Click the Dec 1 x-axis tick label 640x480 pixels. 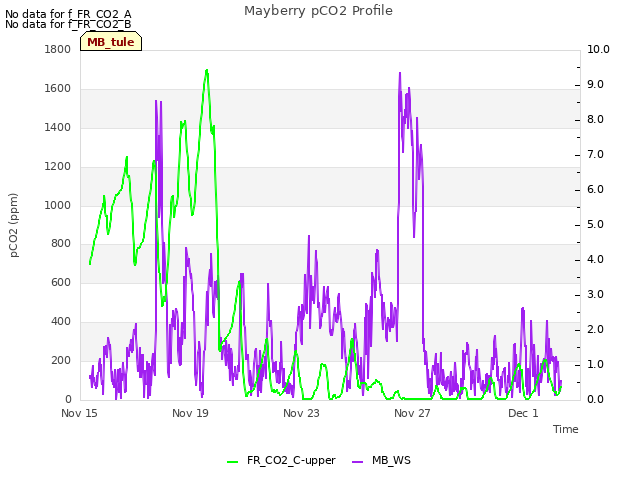tap(523, 413)
